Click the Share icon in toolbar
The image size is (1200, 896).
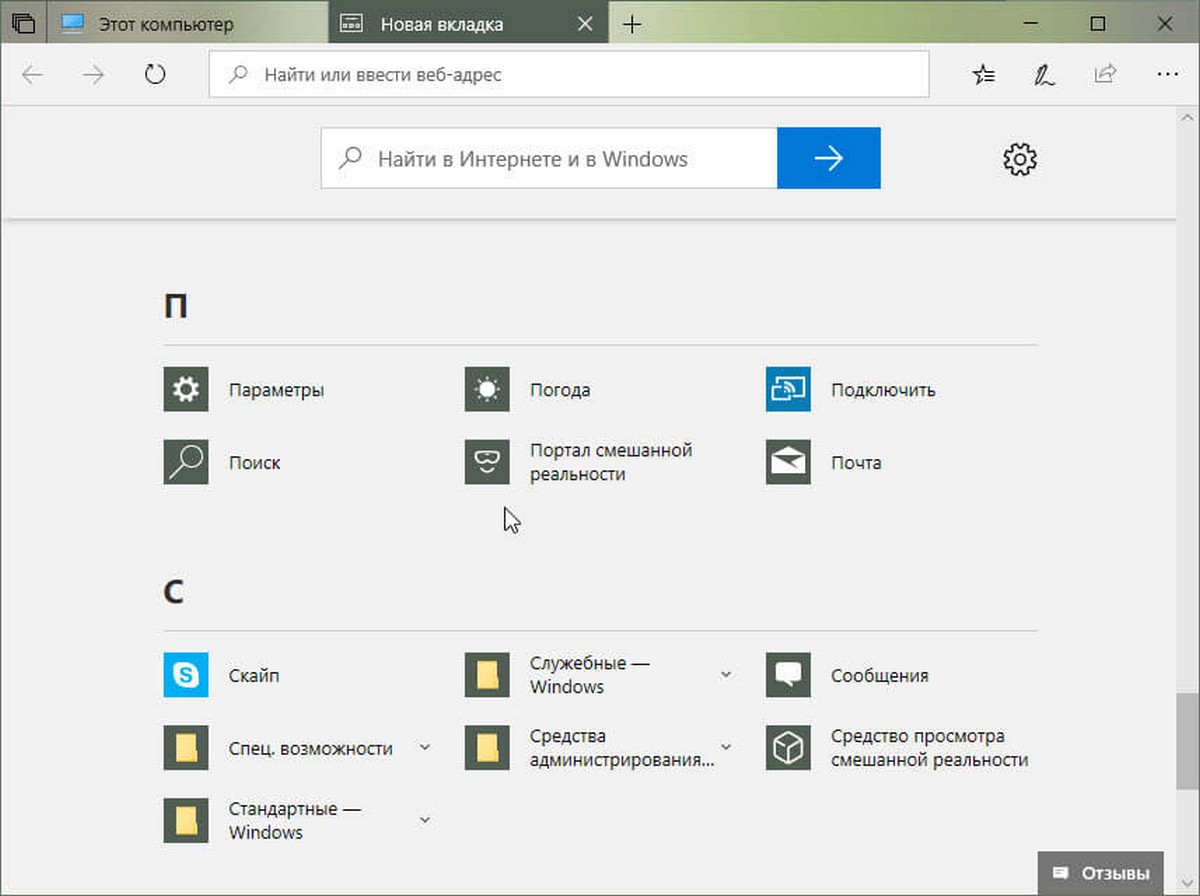click(x=1105, y=74)
